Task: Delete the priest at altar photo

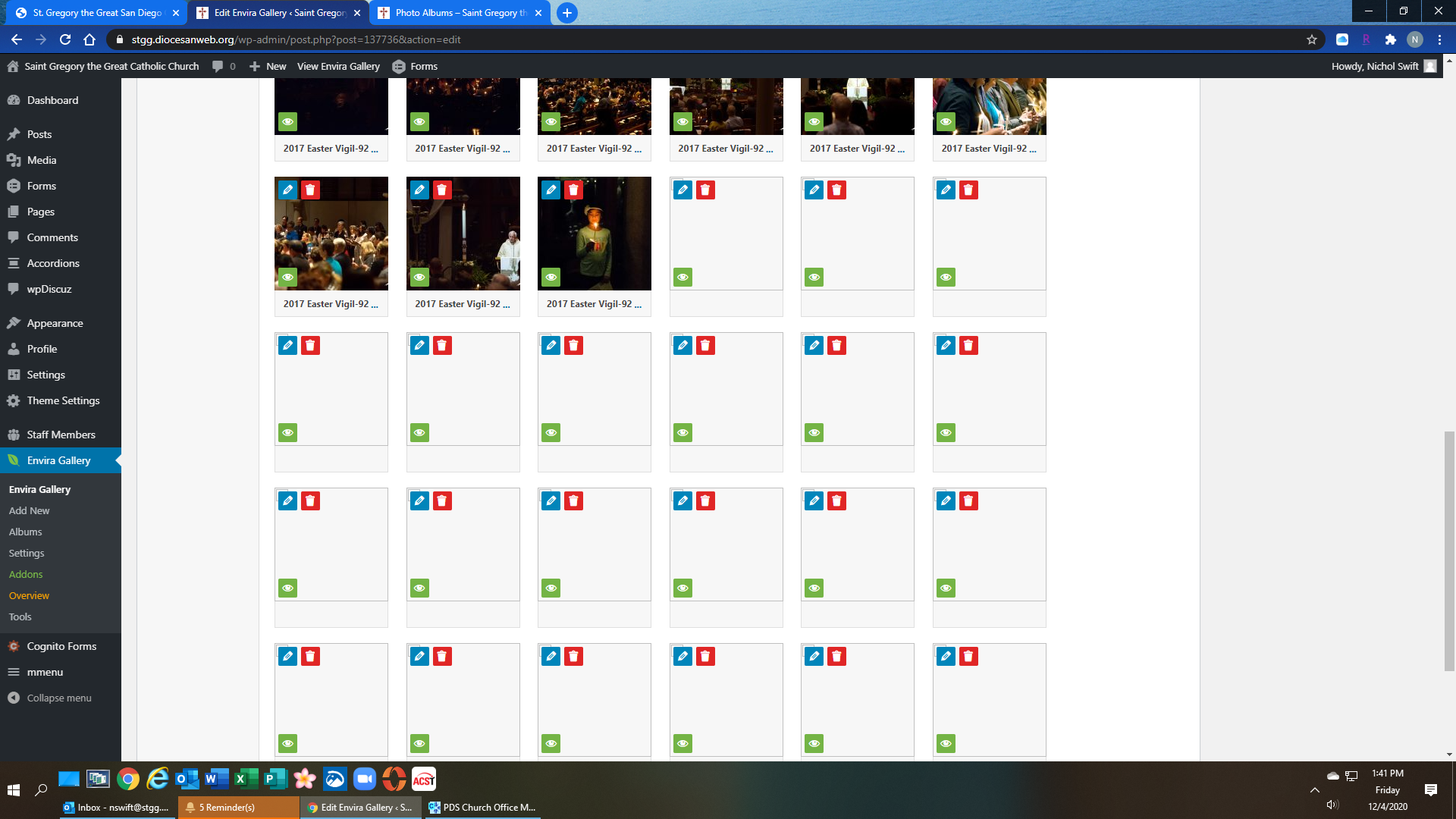Action: click(x=442, y=190)
